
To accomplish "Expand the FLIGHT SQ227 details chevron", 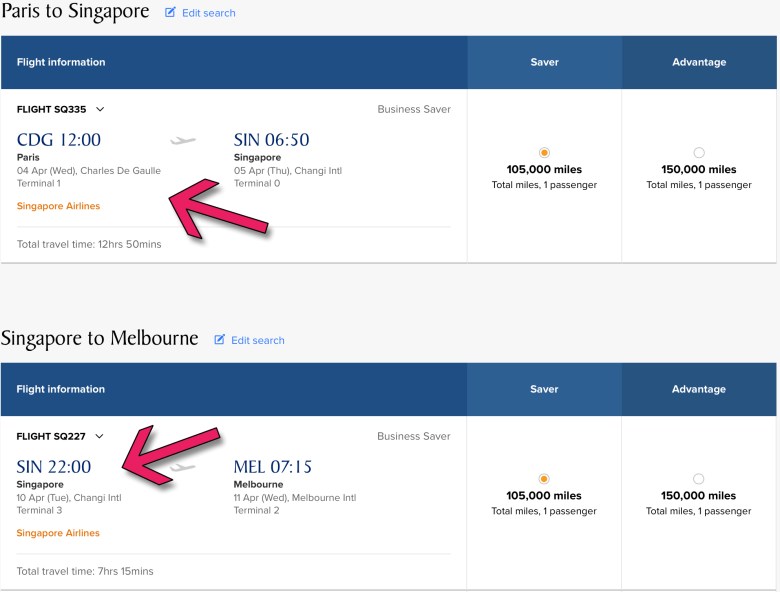I will click(100, 436).
